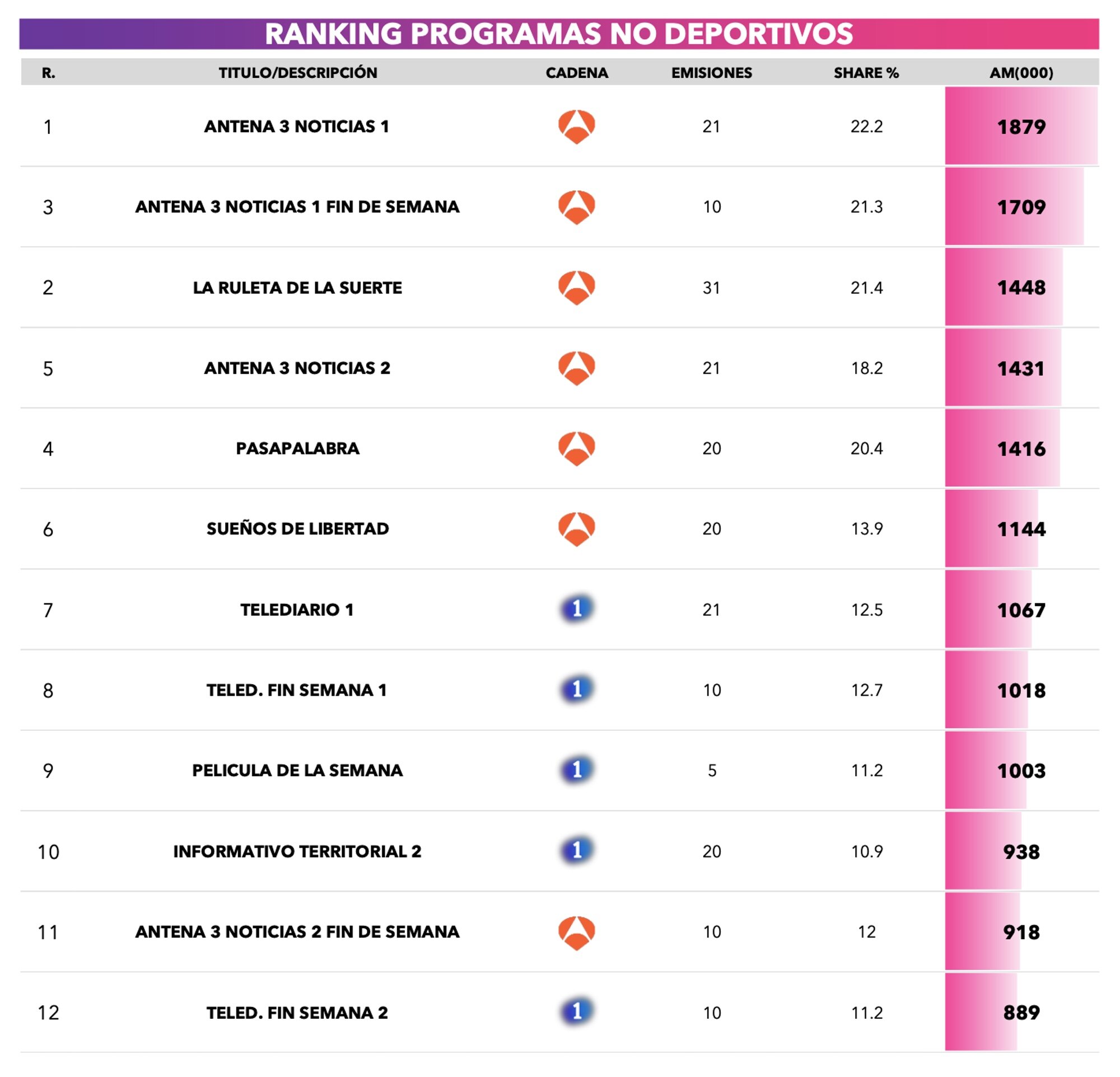The width and height of the screenshot is (1120, 1077).
Task: Click Antena 3 logo beside Antena 3 Noticias 1
Action: 576,126
